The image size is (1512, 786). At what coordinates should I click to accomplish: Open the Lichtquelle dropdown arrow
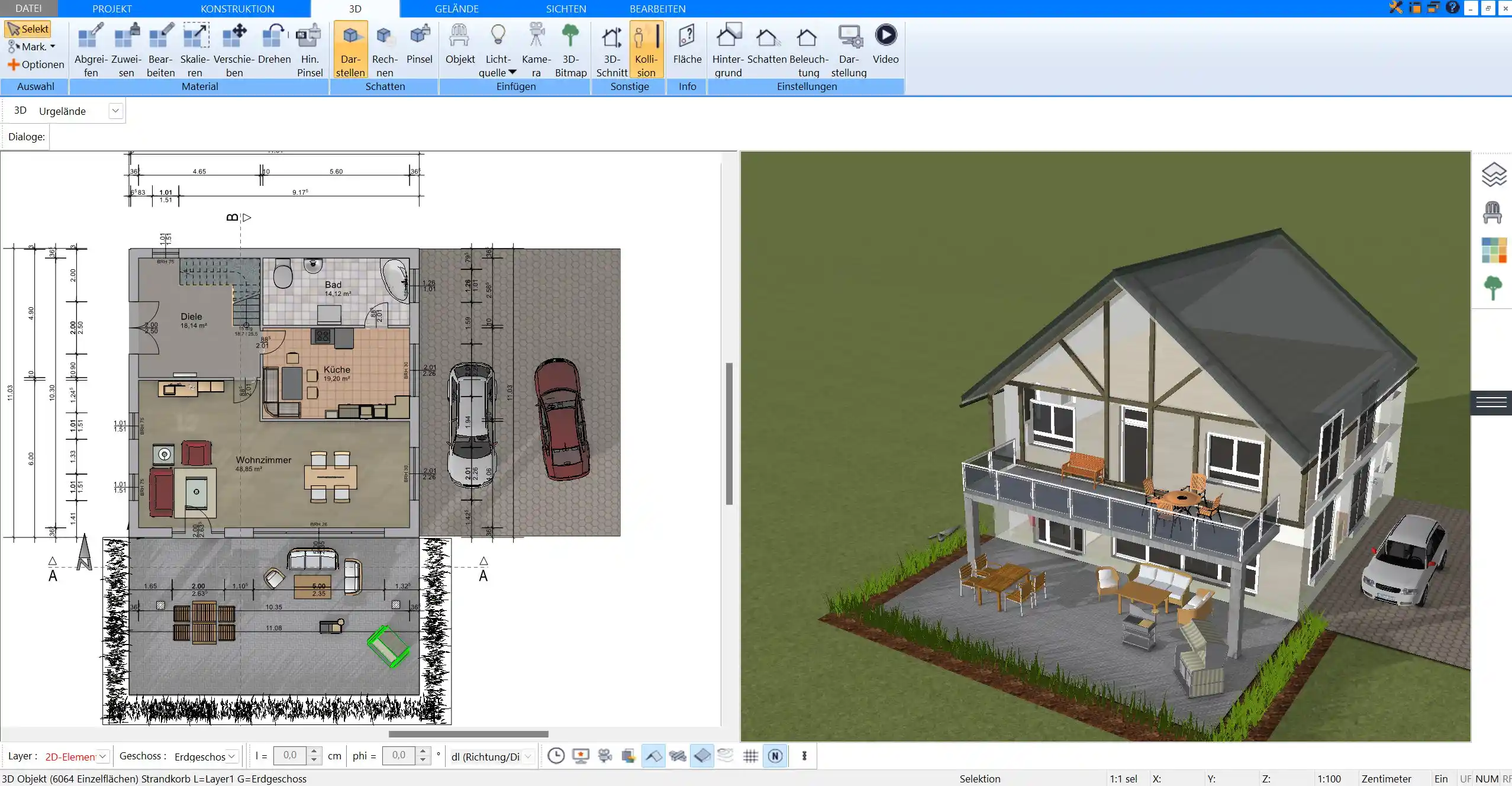click(512, 72)
